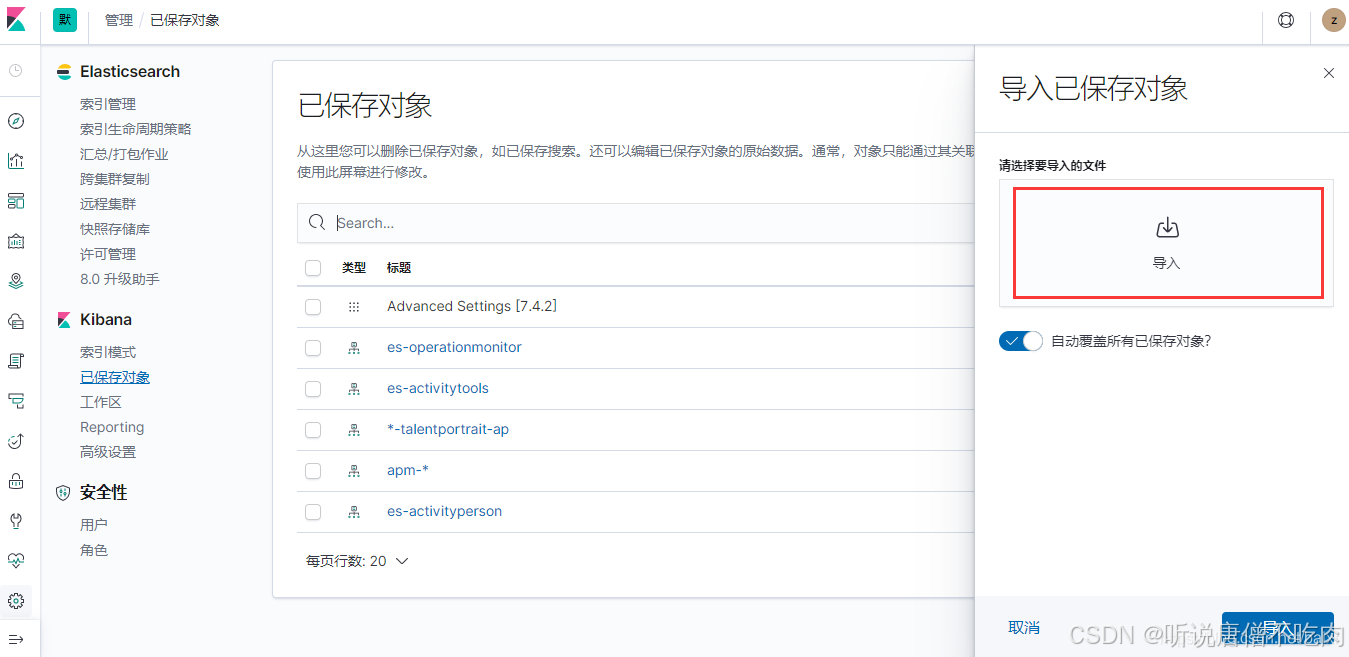Open Discover via compass icon
Image resolution: width=1349 pixels, height=657 pixels.
tap(16, 121)
